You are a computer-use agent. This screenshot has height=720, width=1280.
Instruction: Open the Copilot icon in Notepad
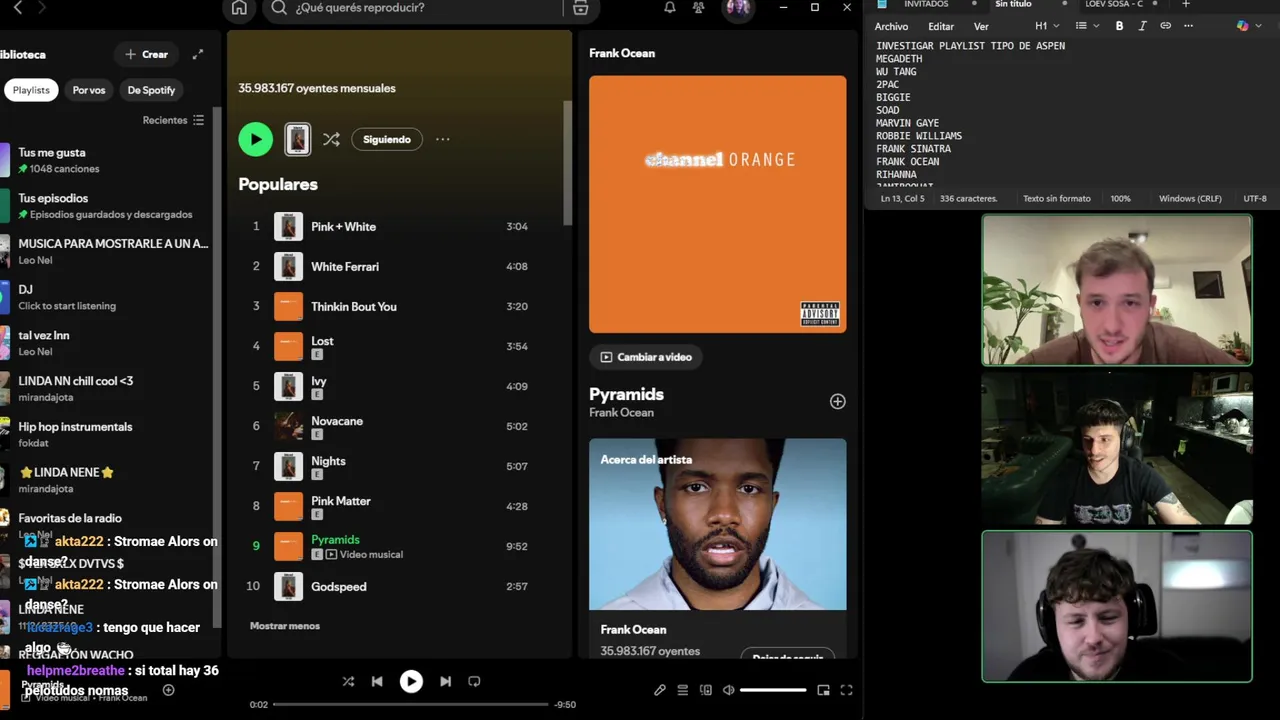(x=1243, y=26)
